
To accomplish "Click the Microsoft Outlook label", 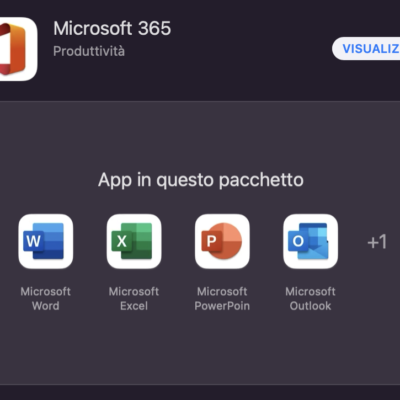I will click(x=310, y=299).
